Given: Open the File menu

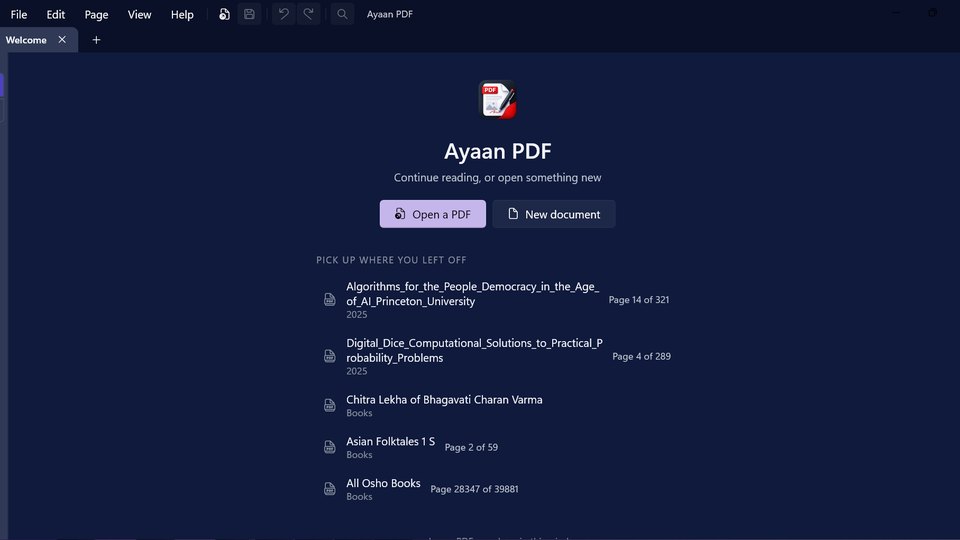Looking at the screenshot, I should click(x=18, y=14).
